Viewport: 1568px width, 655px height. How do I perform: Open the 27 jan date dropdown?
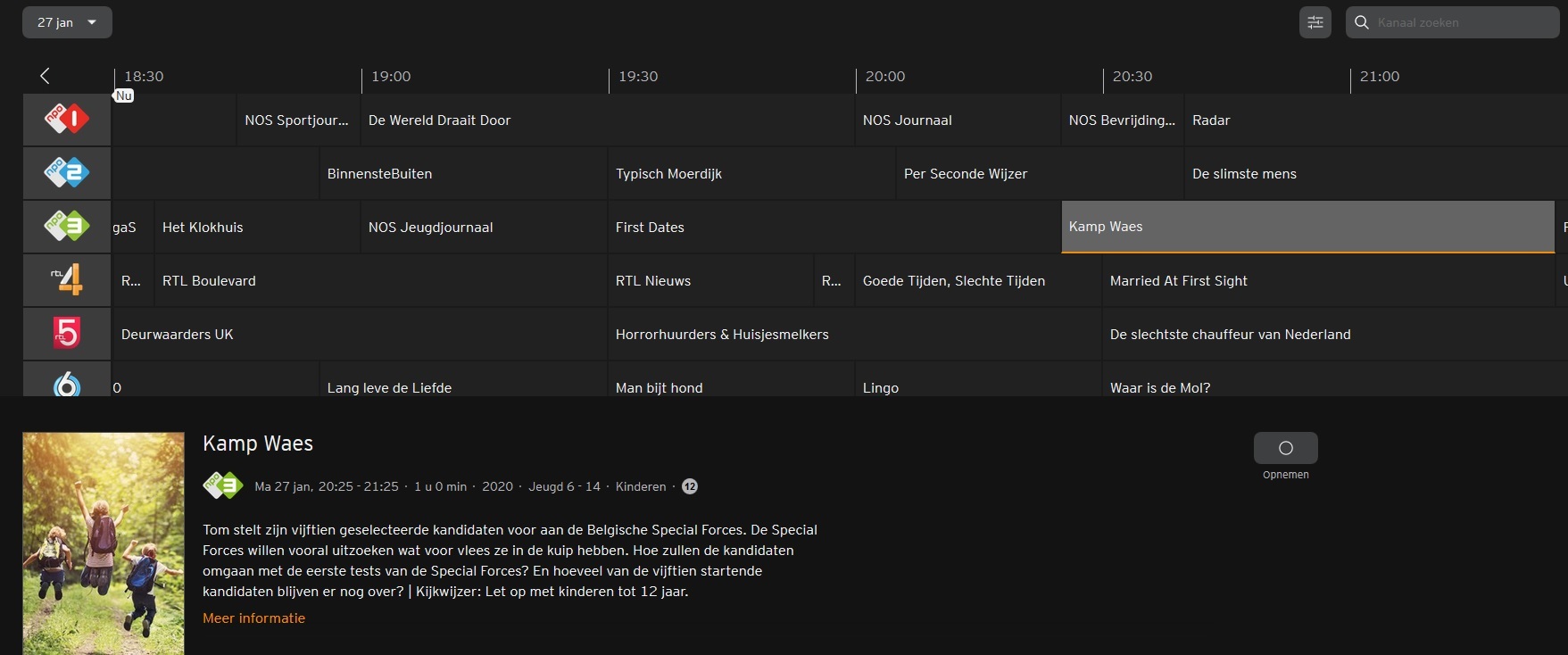[67, 22]
